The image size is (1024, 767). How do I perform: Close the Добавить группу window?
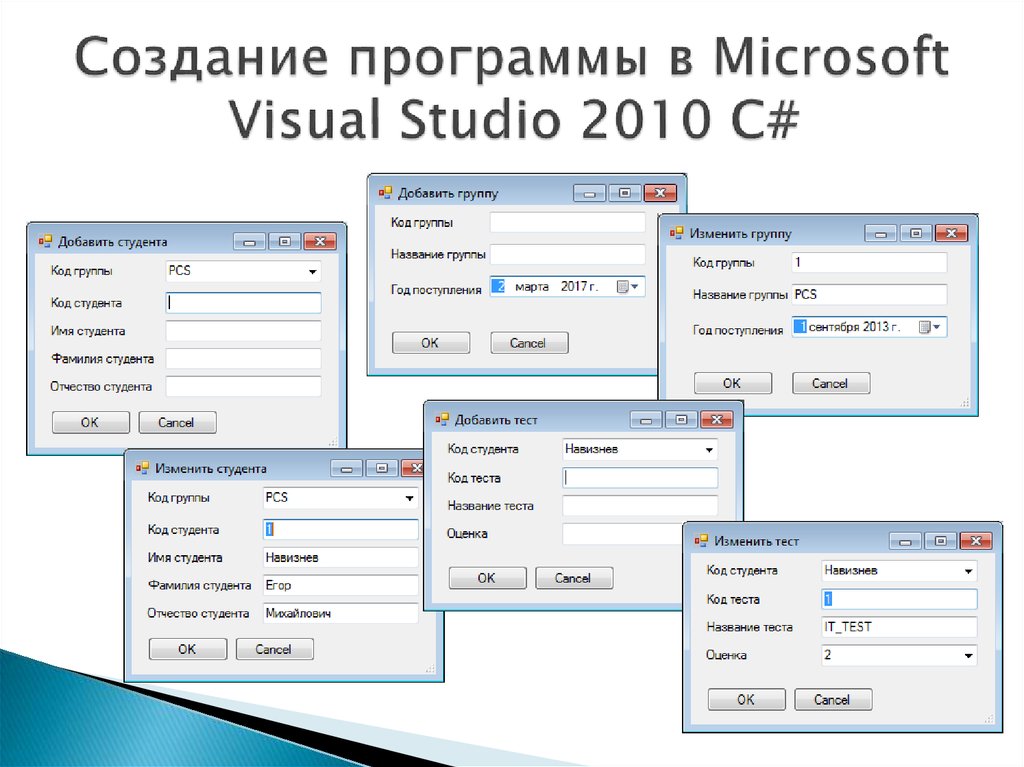[660, 193]
